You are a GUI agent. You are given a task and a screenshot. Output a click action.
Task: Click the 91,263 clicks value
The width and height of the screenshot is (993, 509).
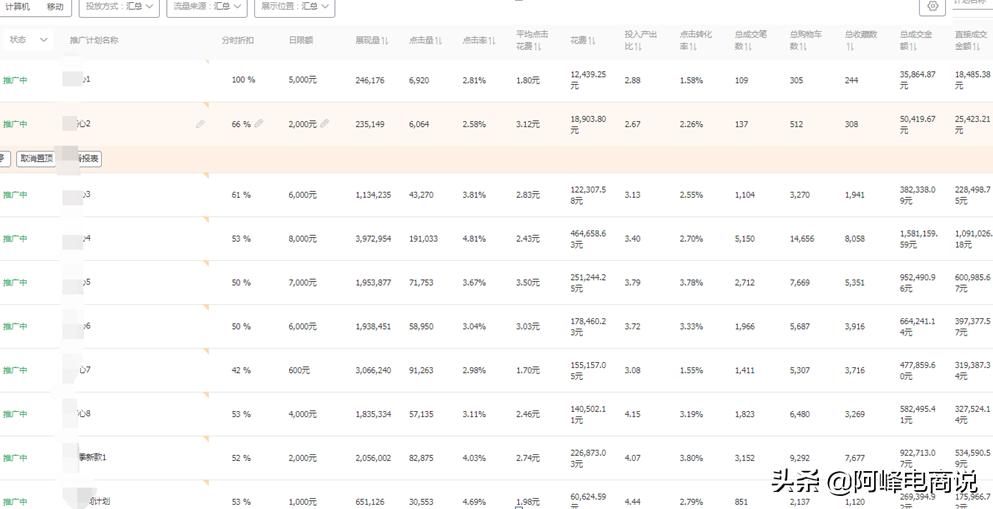pos(421,370)
